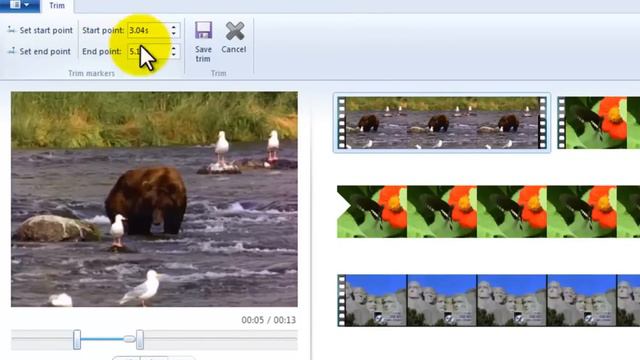This screenshot has height=360, width=640.
Task: Click Set end point button
Action: point(39,51)
